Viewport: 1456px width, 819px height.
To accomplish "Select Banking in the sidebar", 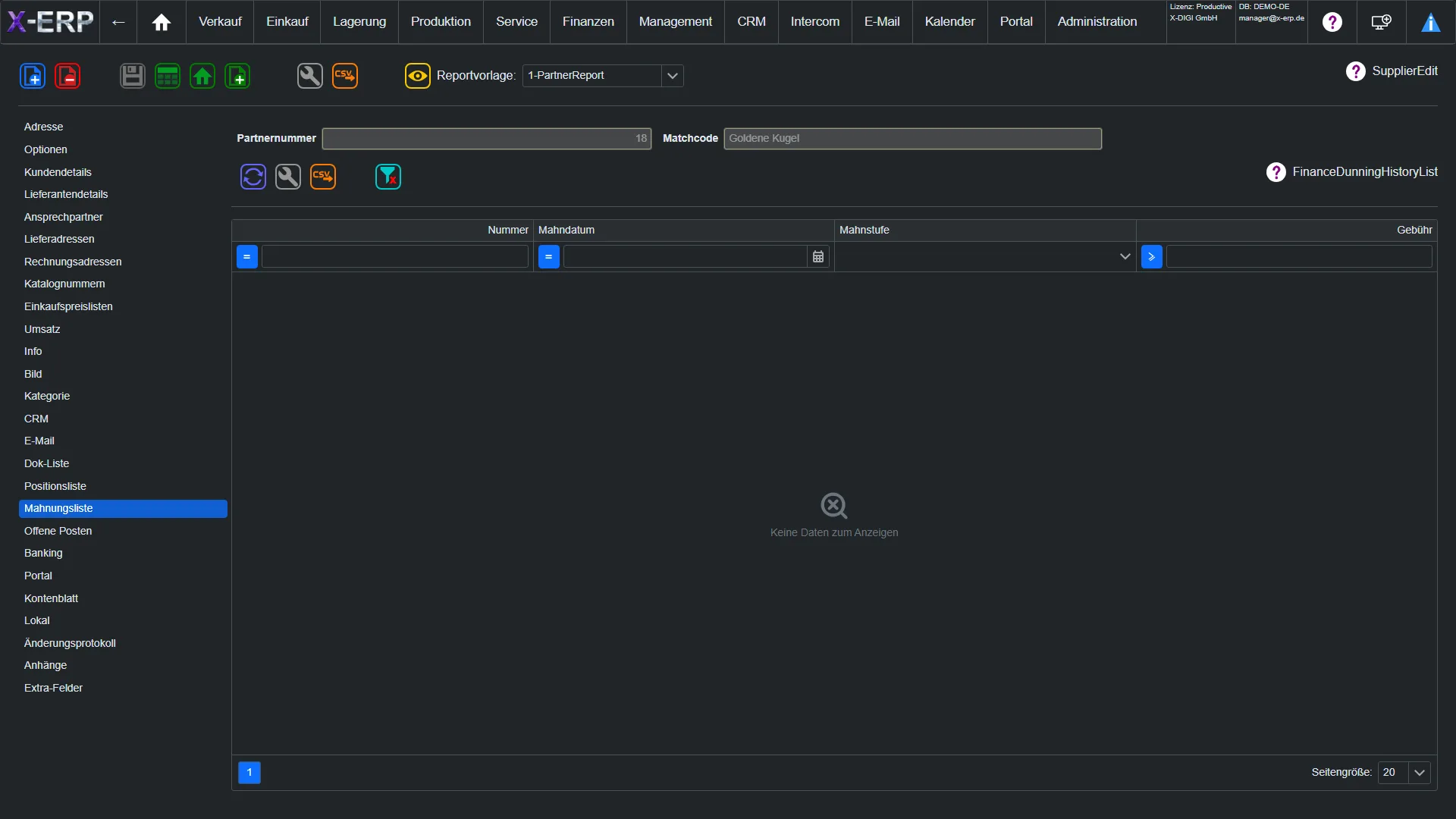I will (x=123, y=553).
